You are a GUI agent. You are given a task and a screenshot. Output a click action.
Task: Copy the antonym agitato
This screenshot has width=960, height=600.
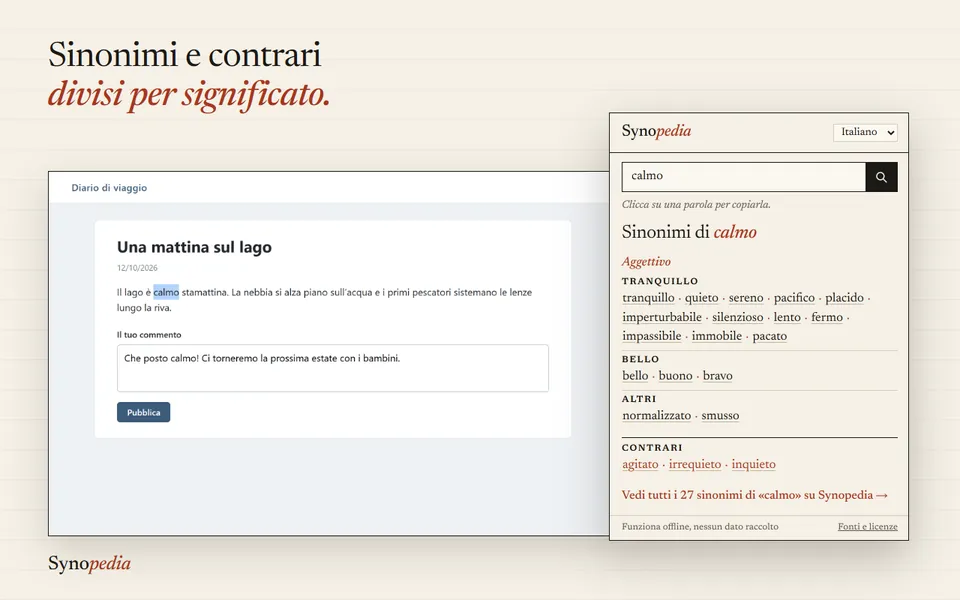click(x=640, y=465)
